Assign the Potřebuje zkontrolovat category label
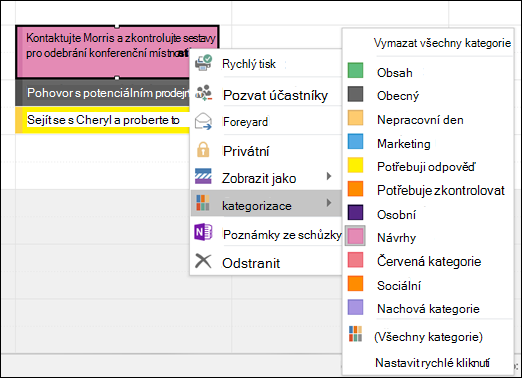 pos(441,190)
